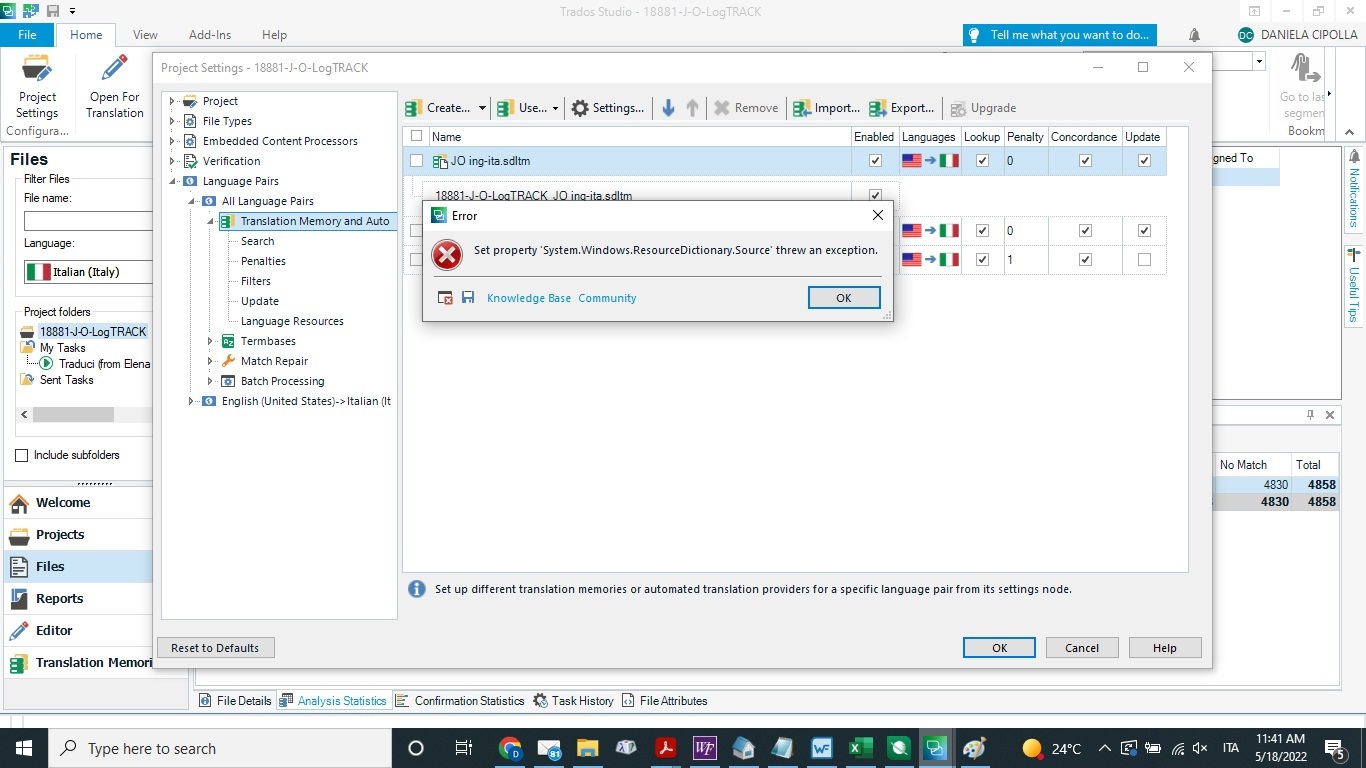Screen dimensions: 1366x768
Task: Save the error details with the floppy disk icon
Action: (468, 298)
